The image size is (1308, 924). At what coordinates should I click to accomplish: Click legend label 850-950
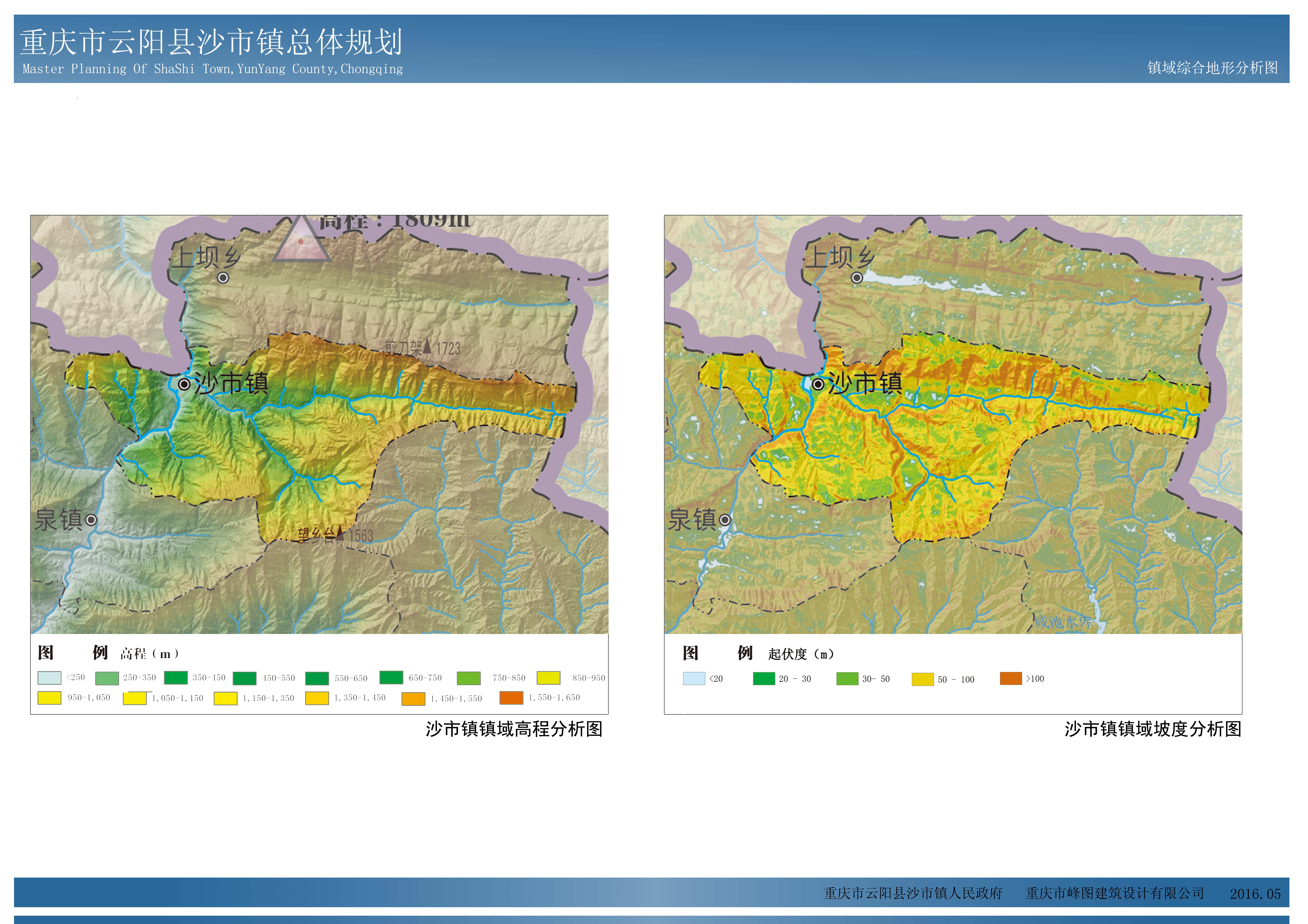coord(589,678)
